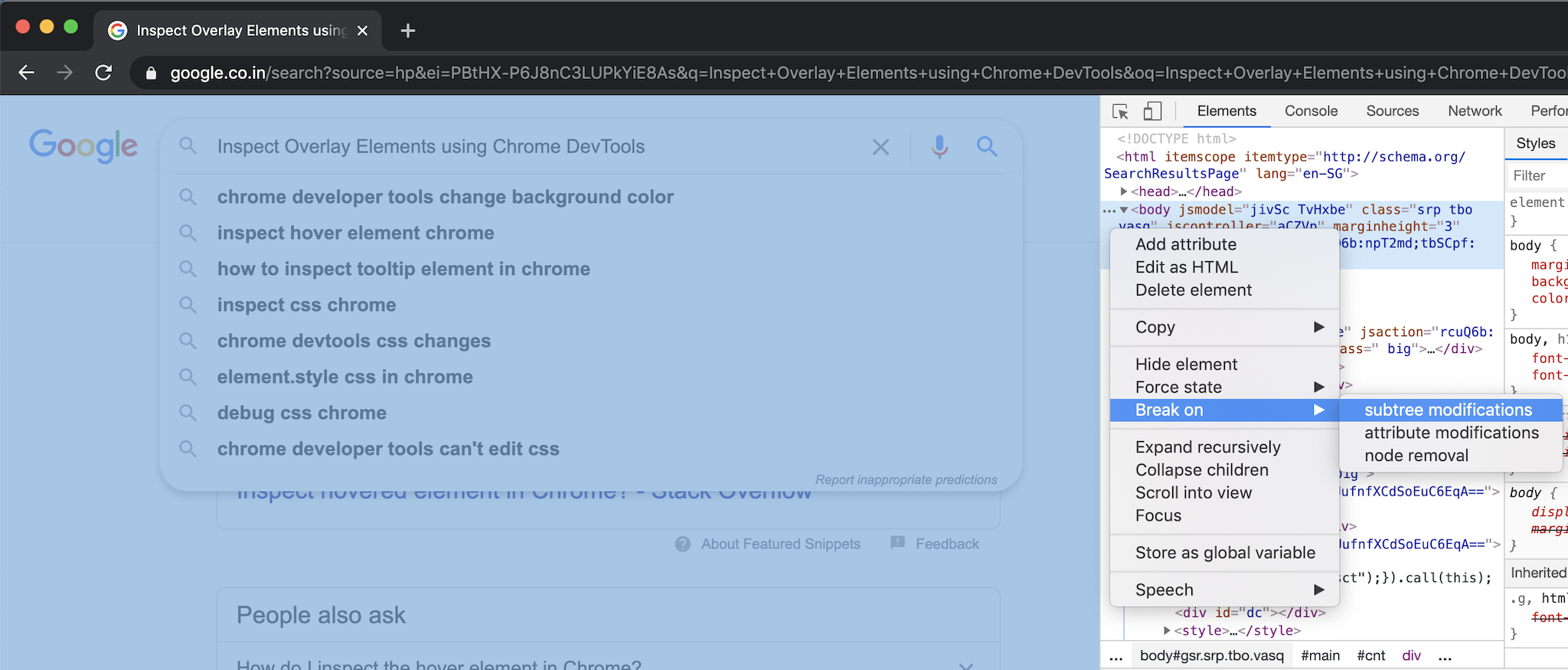Open a new tab with the plus icon
This screenshot has height=670, width=1568.
tap(408, 31)
